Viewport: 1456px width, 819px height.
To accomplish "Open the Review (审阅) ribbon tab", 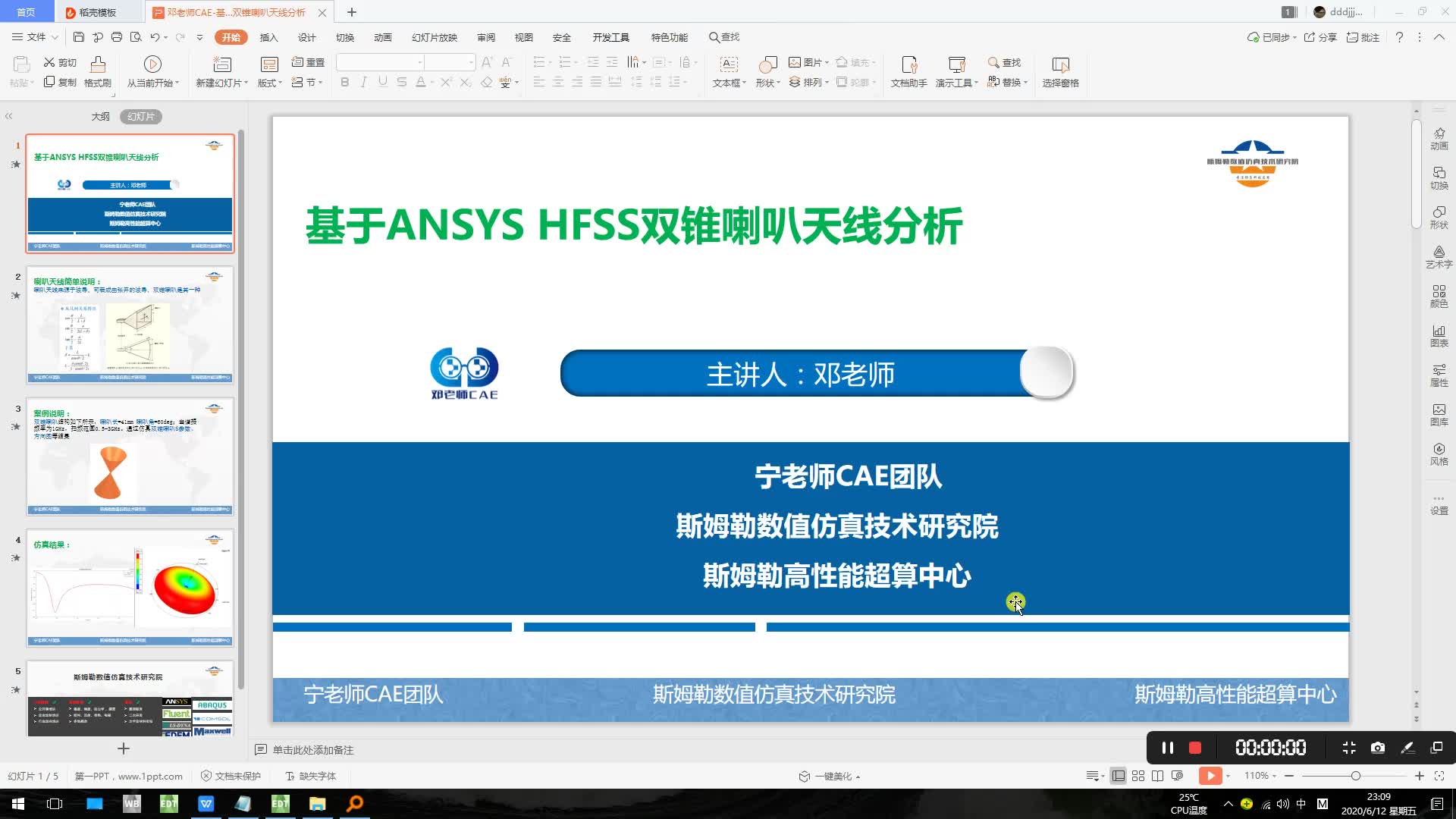I will (x=486, y=37).
